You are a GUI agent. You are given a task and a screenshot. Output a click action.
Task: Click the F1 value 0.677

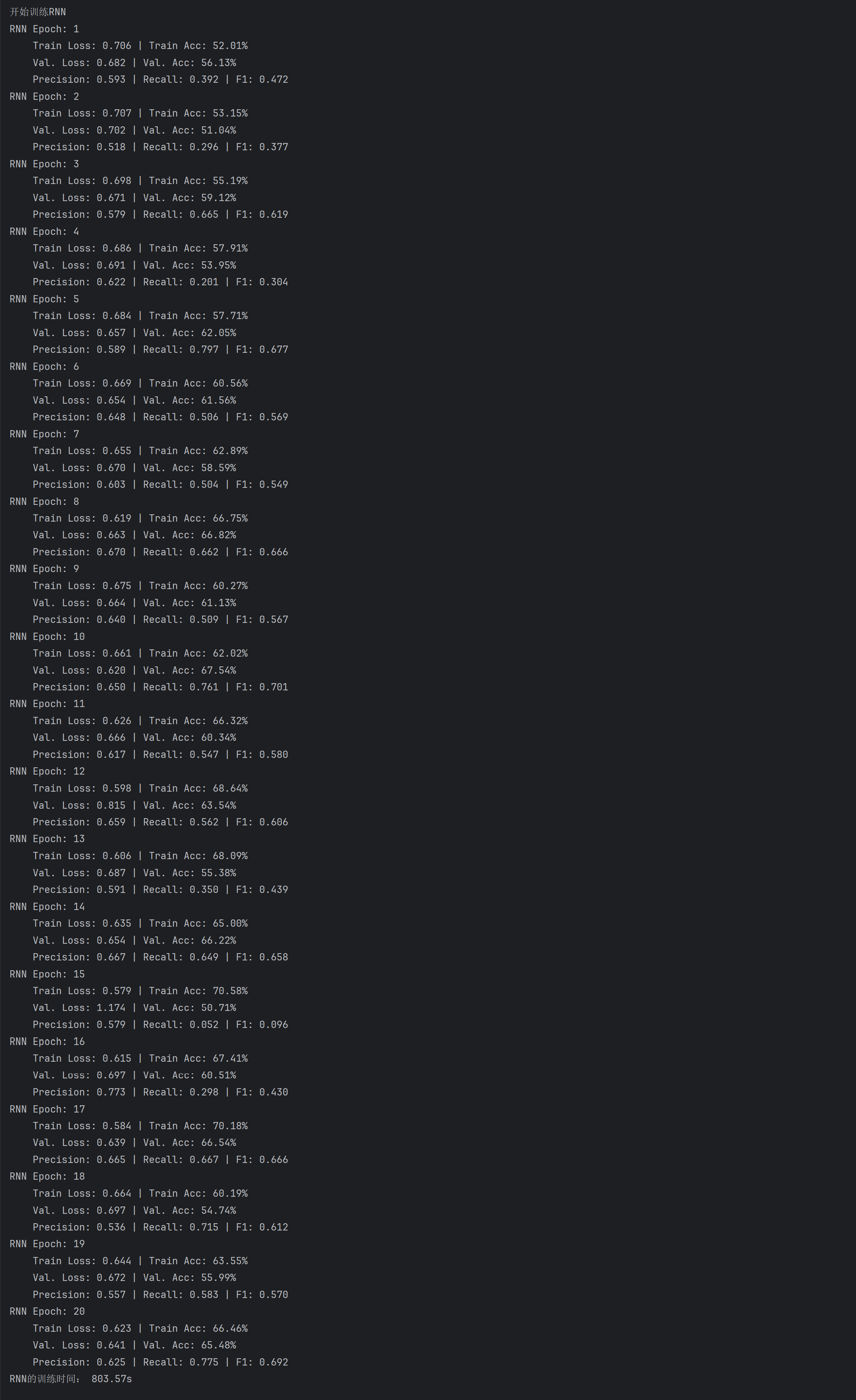(273, 350)
